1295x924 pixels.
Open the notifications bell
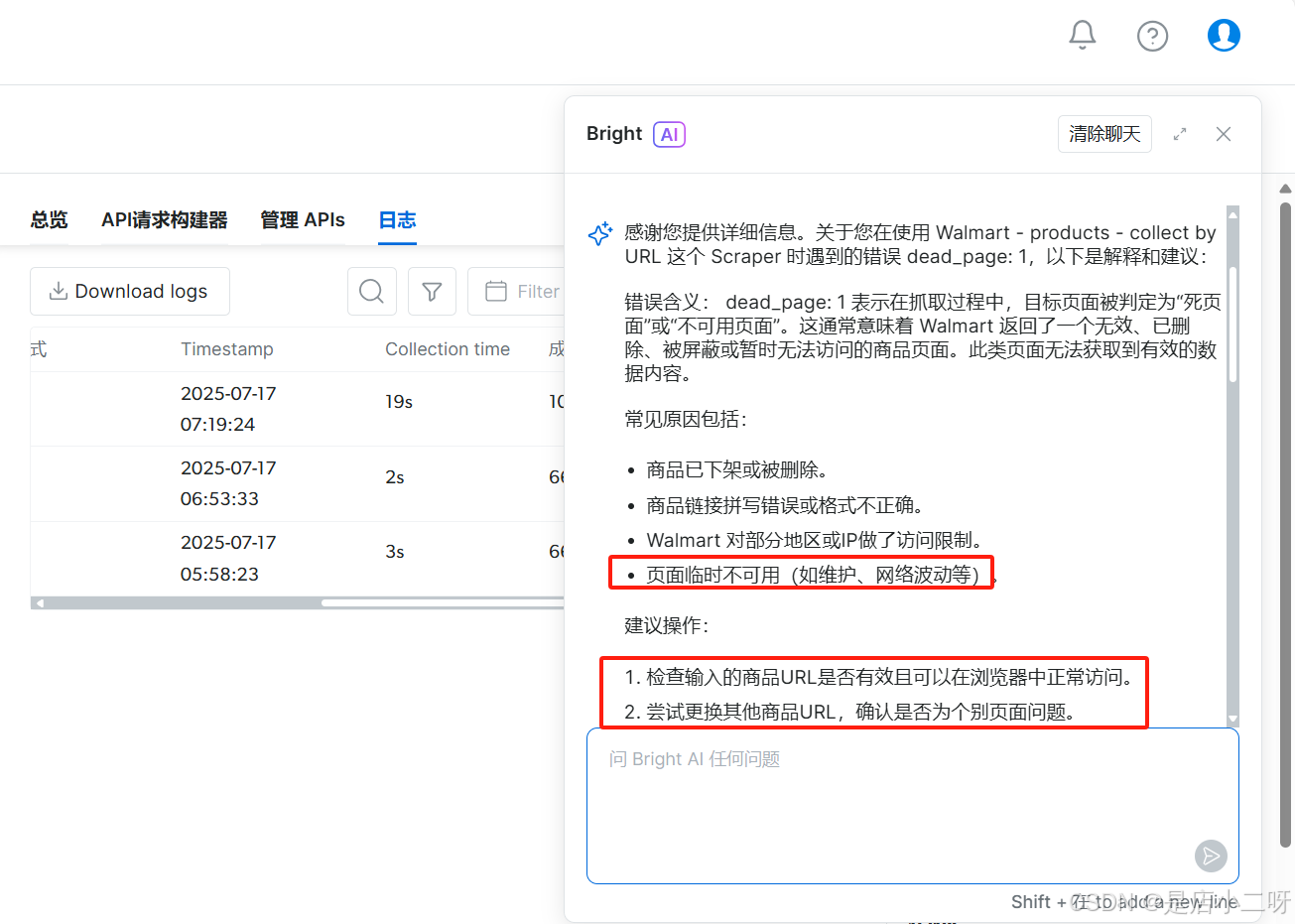point(1082,36)
